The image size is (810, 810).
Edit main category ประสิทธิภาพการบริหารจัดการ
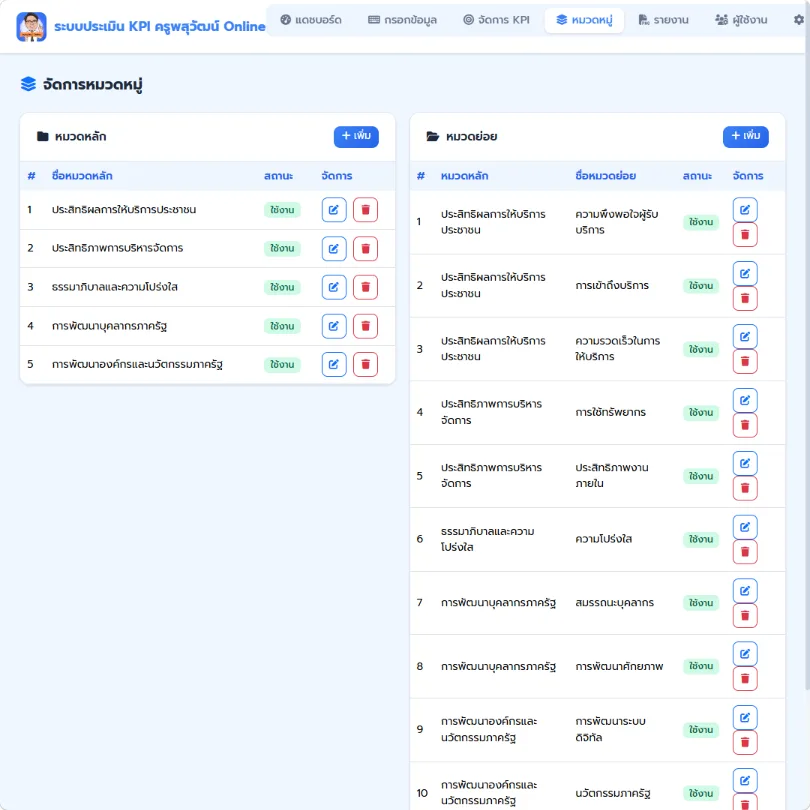coord(334,248)
